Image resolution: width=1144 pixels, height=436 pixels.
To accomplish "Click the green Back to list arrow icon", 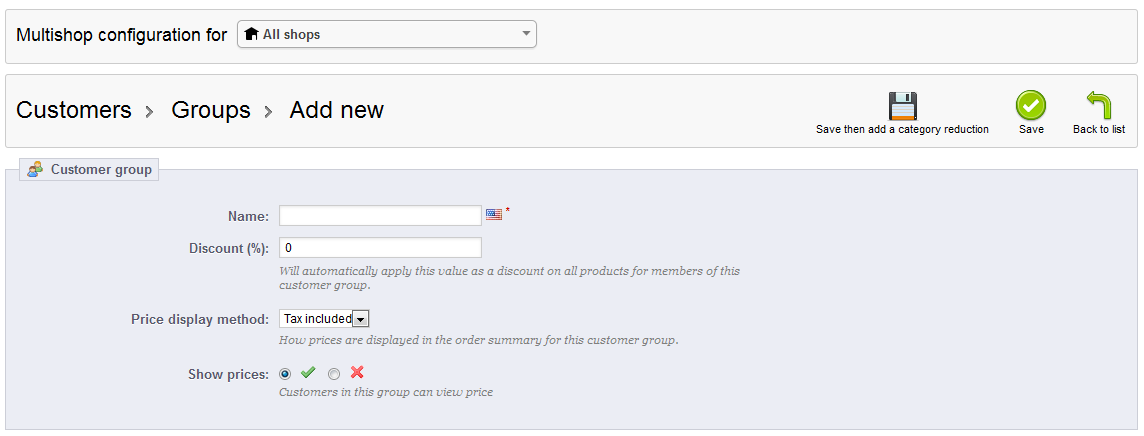I will (x=1098, y=106).
